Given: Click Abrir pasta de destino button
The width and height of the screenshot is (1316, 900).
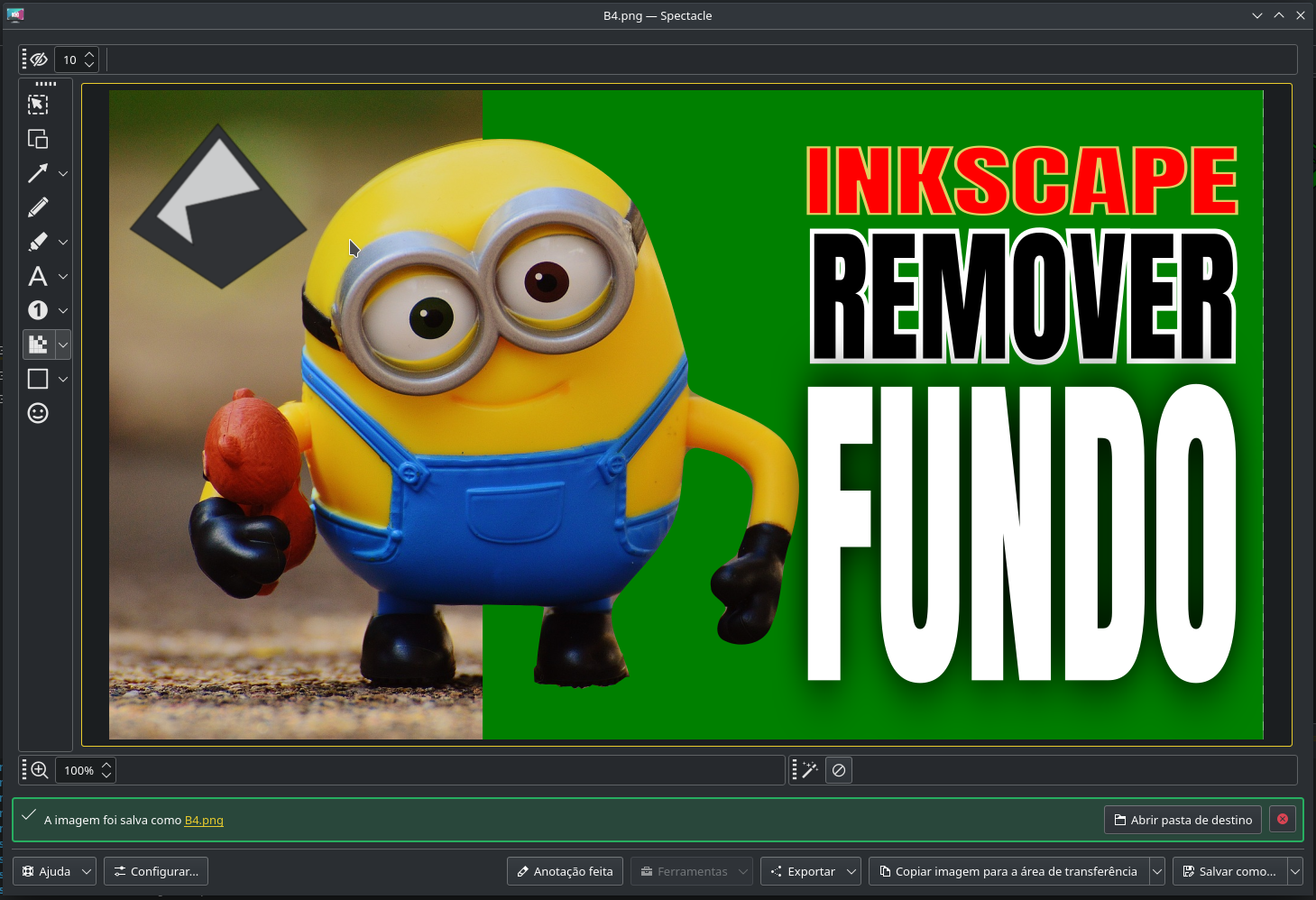Looking at the screenshot, I should 1183,820.
